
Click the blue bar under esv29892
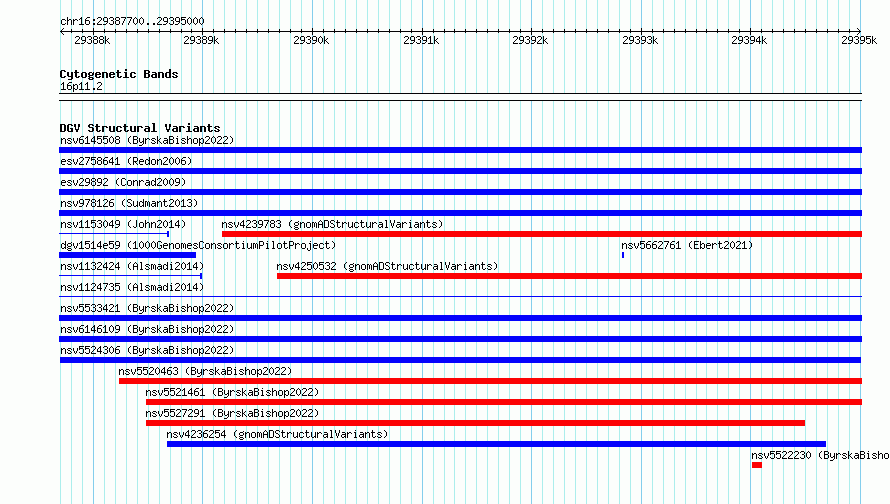coord(460,192)
